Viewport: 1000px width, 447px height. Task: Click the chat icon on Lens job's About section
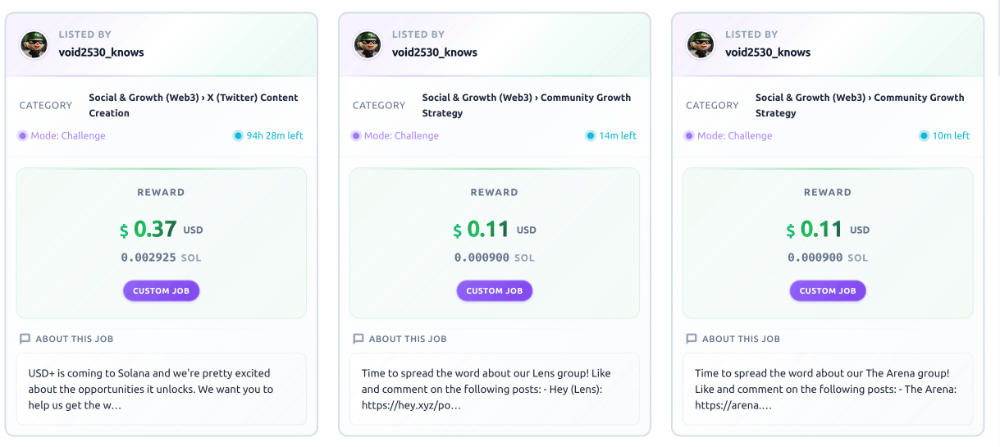pyautogui.click(x=358, y=339)
